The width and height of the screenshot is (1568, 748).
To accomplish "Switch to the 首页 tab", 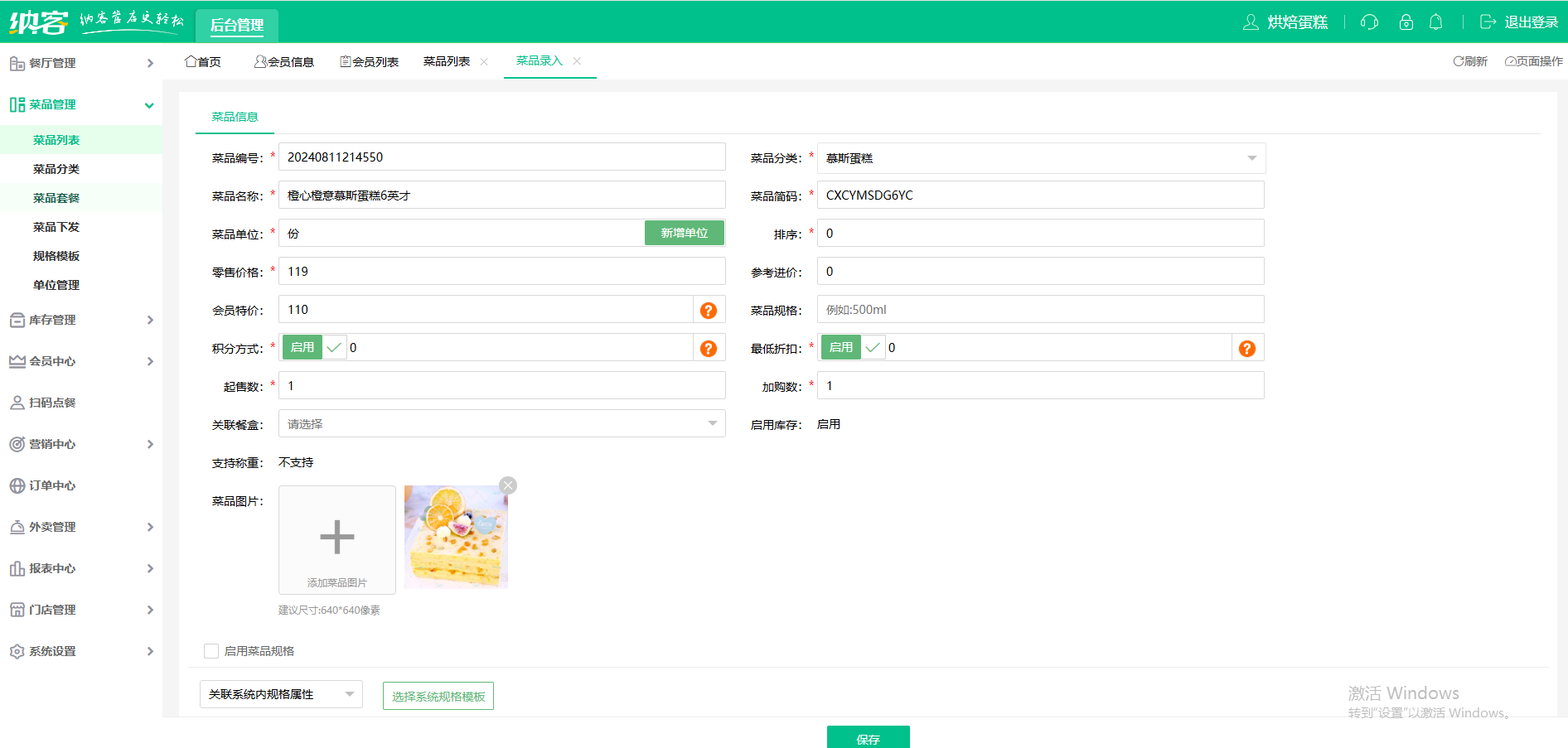I will (x=203, y=61).
